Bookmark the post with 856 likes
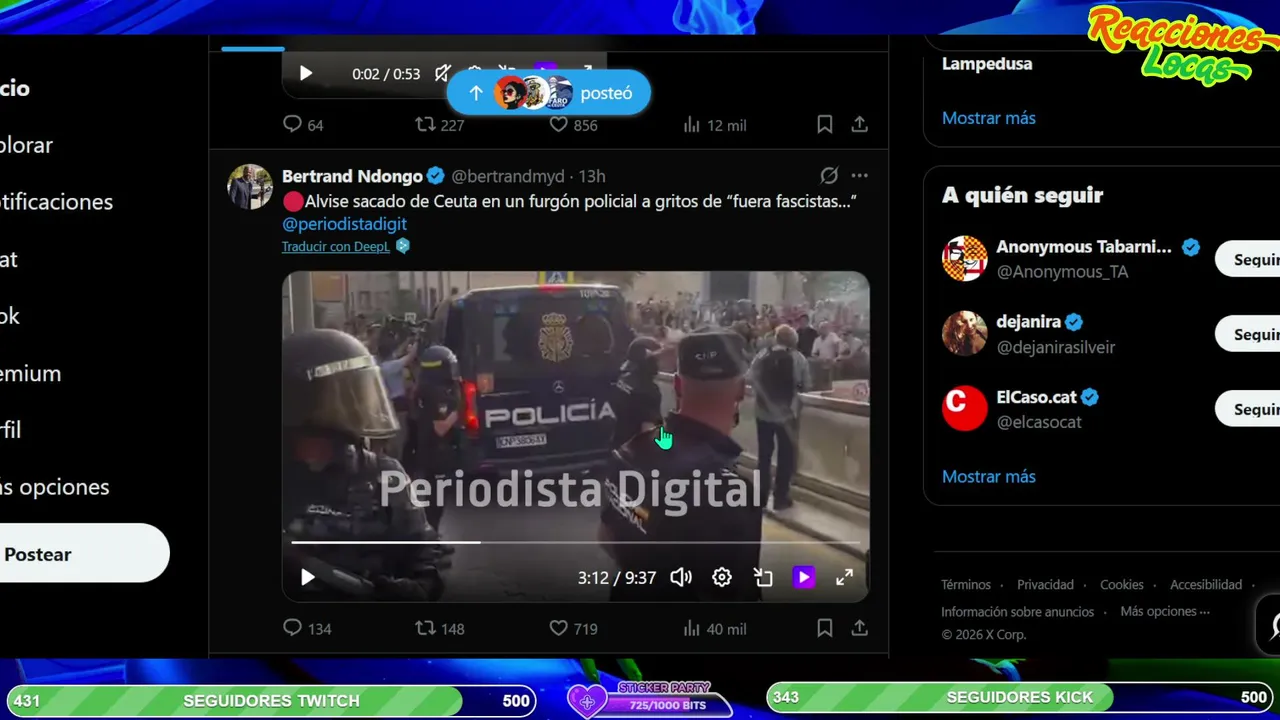This screenshot has height=720, width=1280. point(825,124)
